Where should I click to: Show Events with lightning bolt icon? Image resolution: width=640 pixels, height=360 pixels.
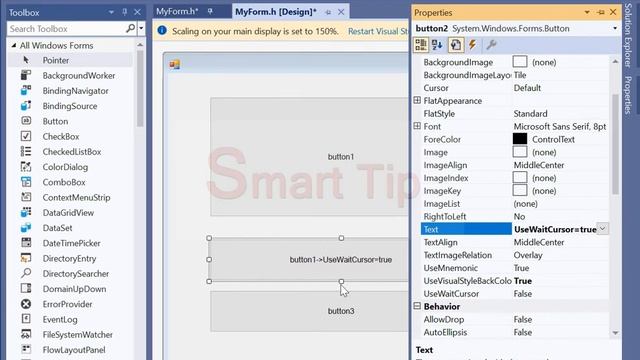pyautogui.click(x=473, y=45)
